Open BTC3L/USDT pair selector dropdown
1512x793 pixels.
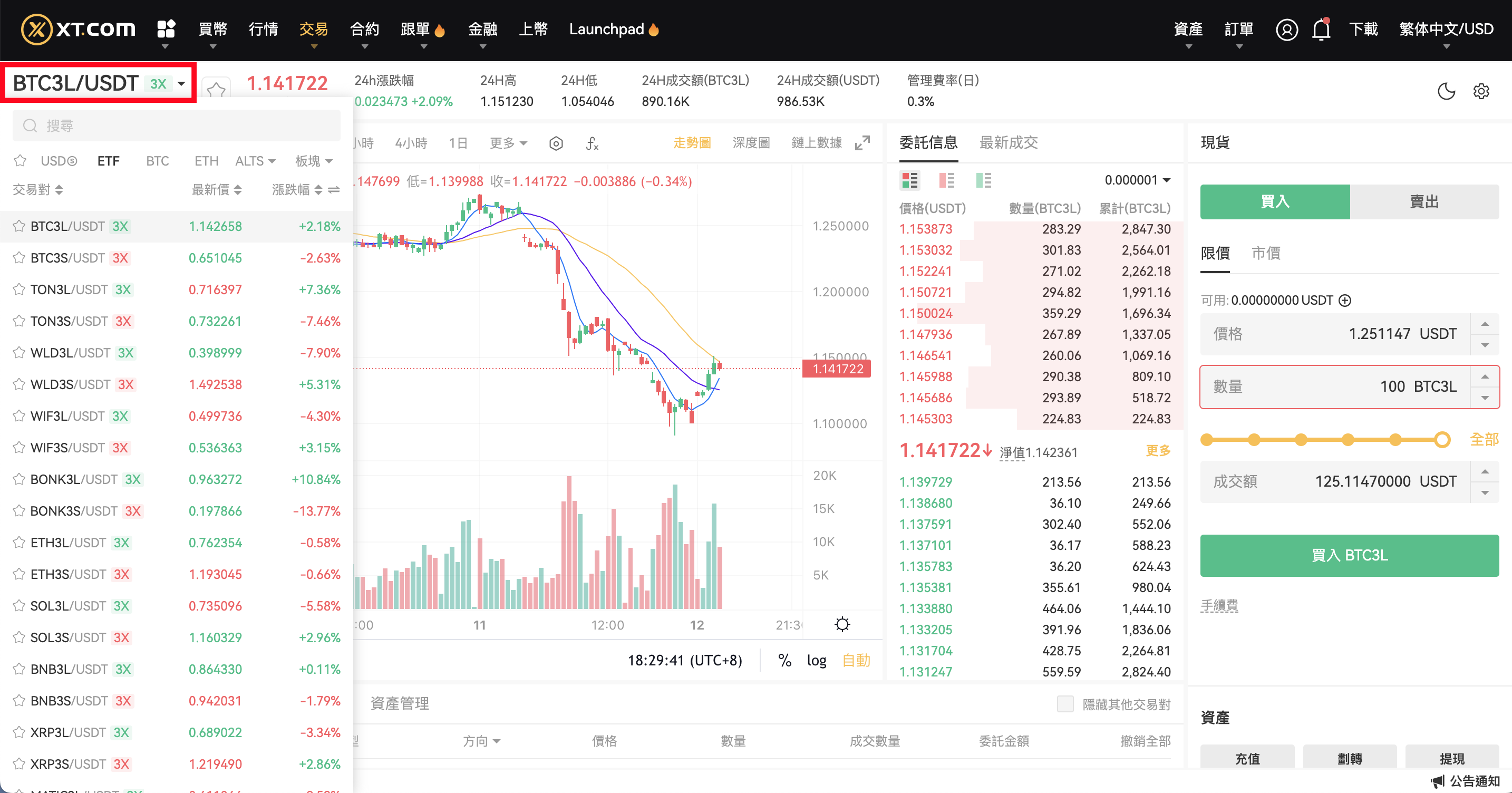pyautogui.click(x=99, y=83)
